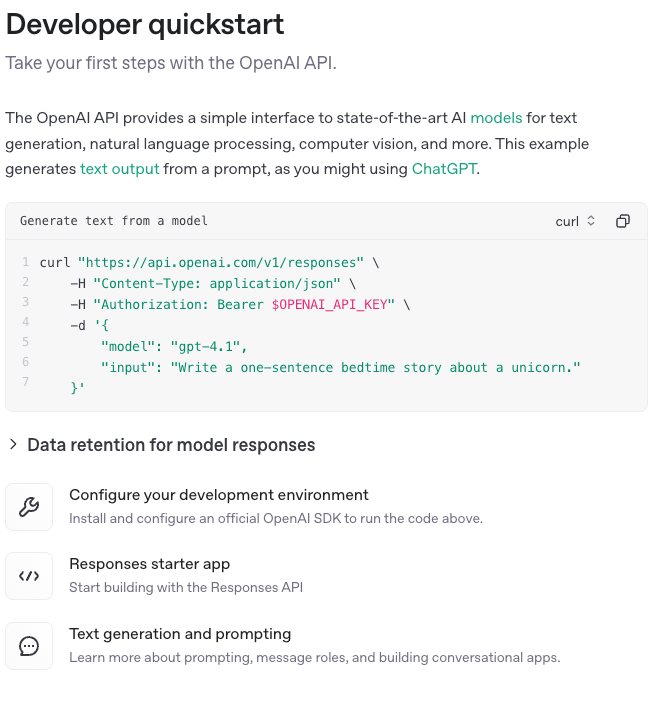Expand Data retention for model responses
The height and width of the screenshot is (701, 668).
click(162, 445)
